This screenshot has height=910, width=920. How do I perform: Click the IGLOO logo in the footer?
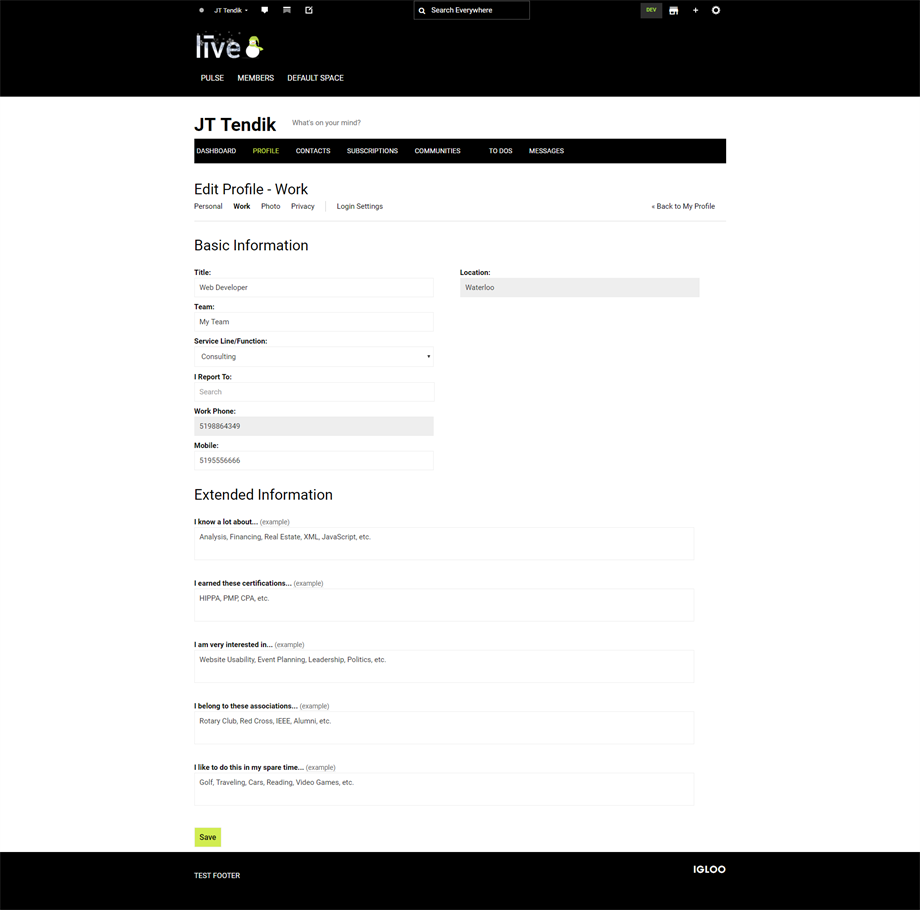(x=709, y=869)
